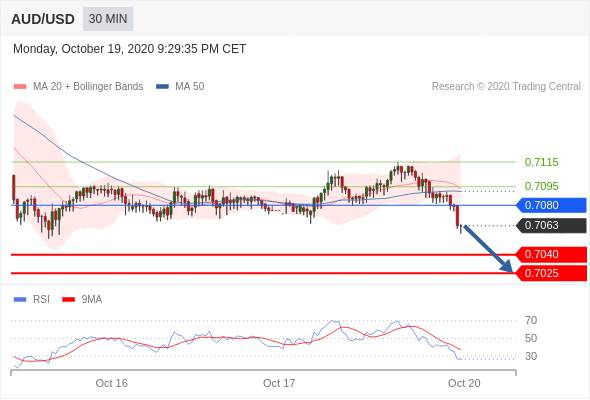This screenshot has width=590, height=400.
Task: Click the Oct 17 date axis label
Action: [x=279, y=383]
